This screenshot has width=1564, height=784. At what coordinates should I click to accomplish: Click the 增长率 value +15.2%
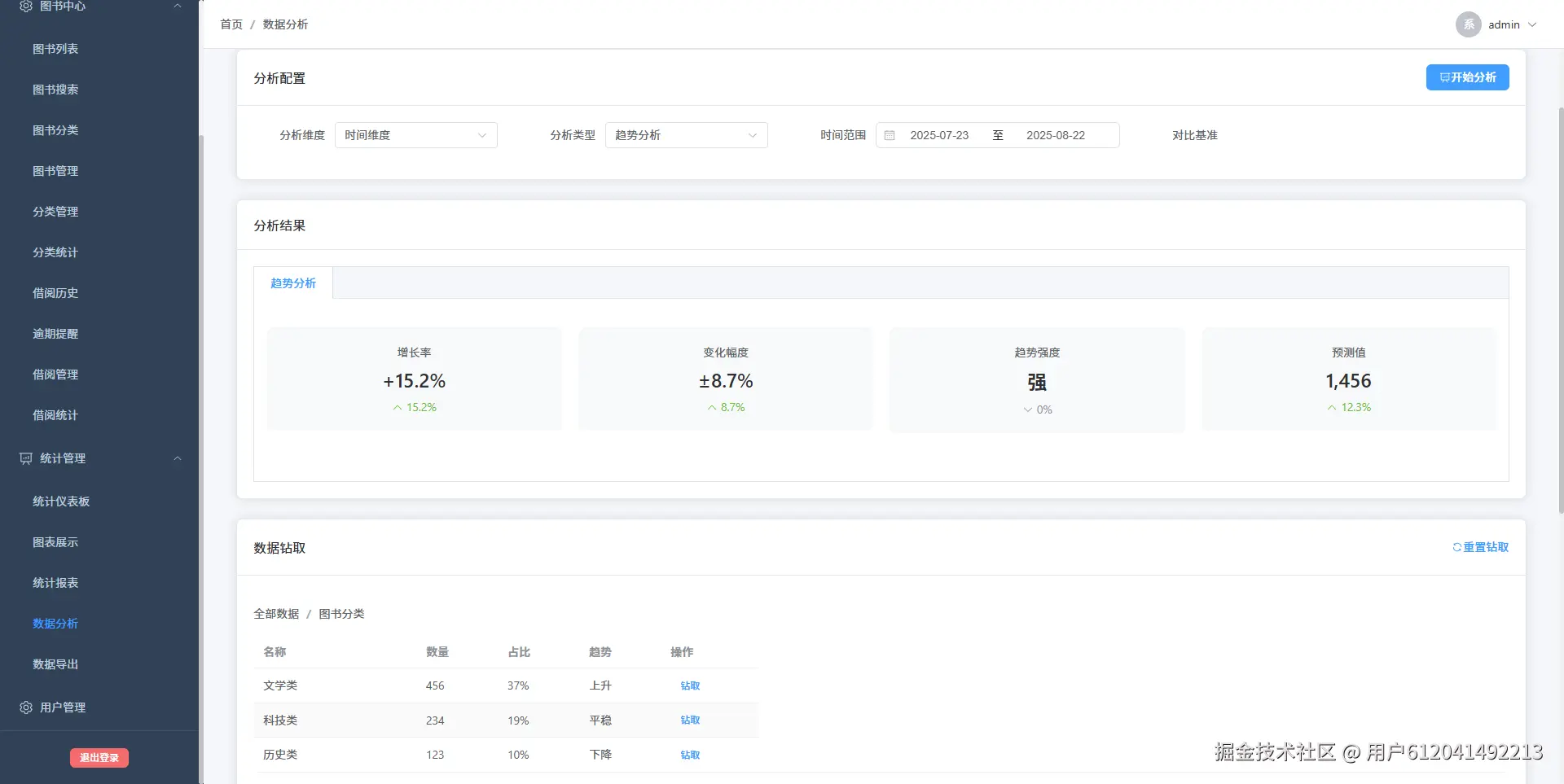pyautogui.click(x=415, y=381)
